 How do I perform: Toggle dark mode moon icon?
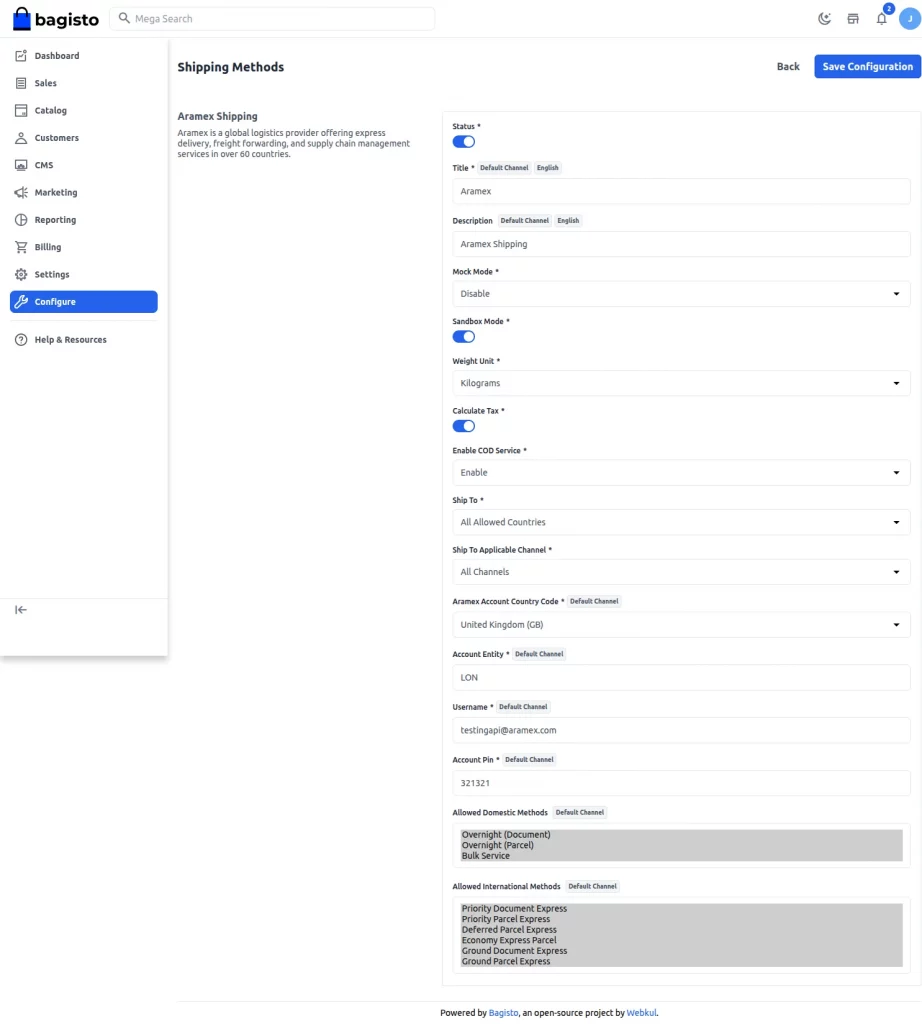pyautogui.click(x=824, y=19)
